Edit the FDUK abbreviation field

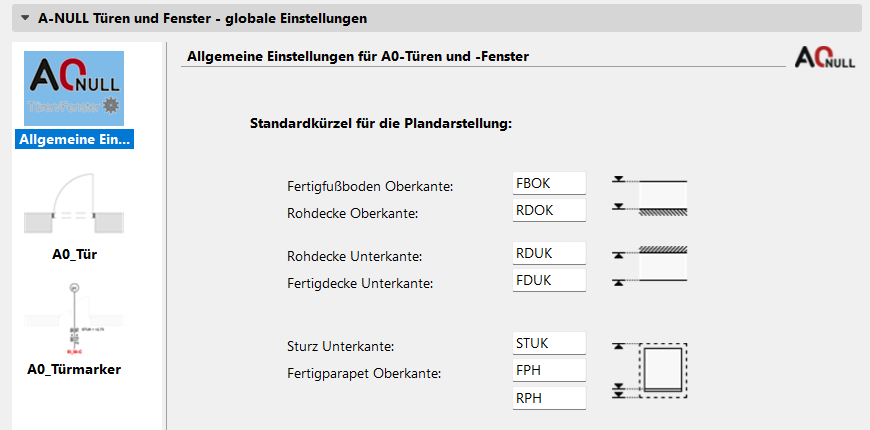click(x=549, y=280)
